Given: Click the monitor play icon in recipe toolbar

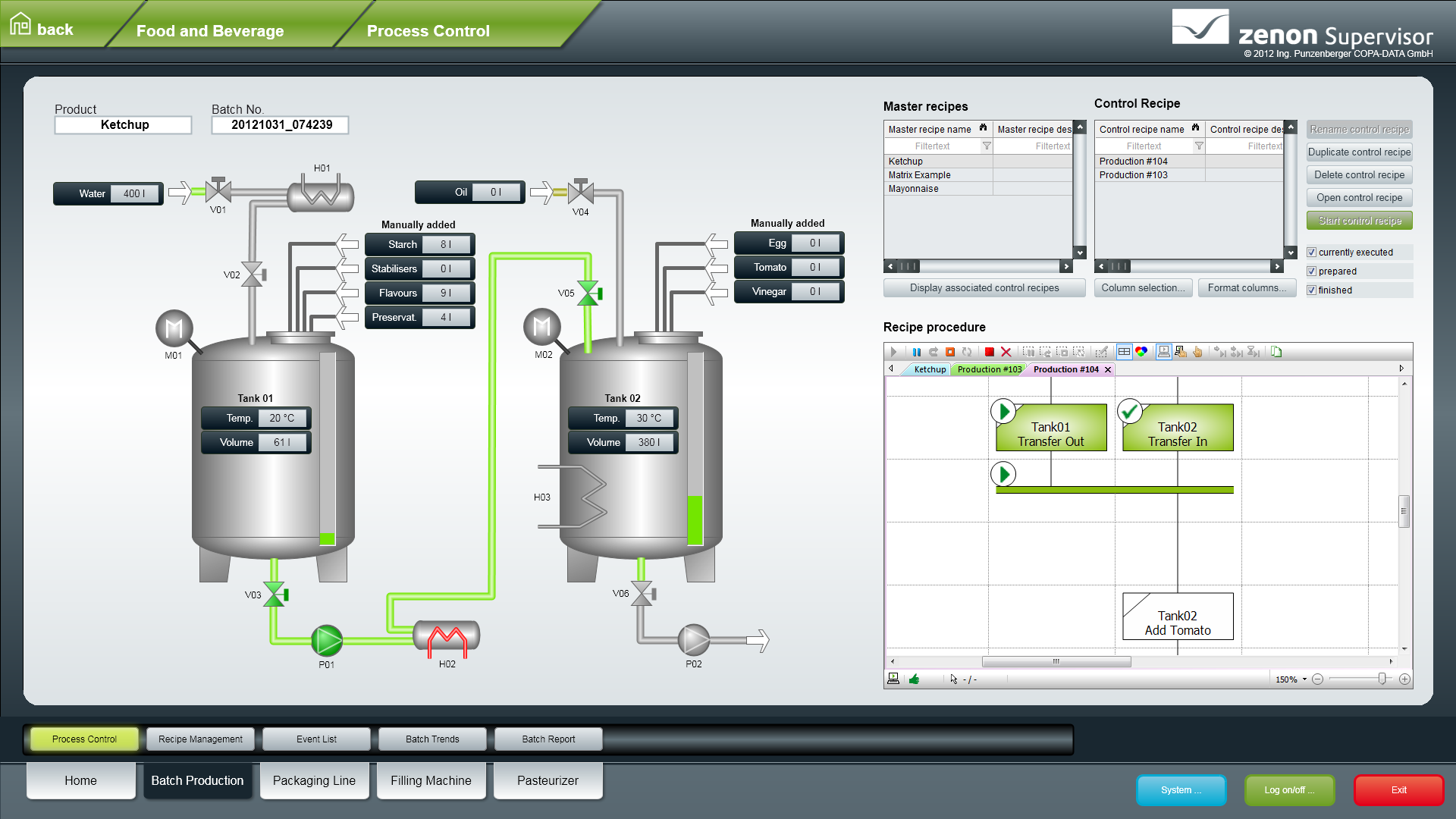Looking at the screenshot, I should point(1163,352).
